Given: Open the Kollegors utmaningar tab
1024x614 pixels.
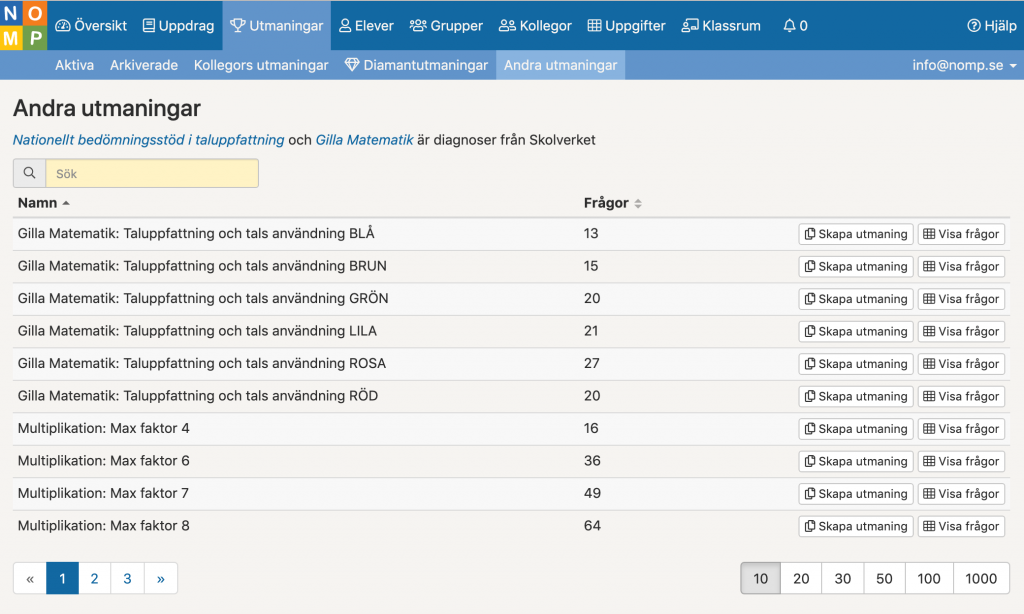Looking at the screenshot, I should pyautogui.click(x=261, y=65).
